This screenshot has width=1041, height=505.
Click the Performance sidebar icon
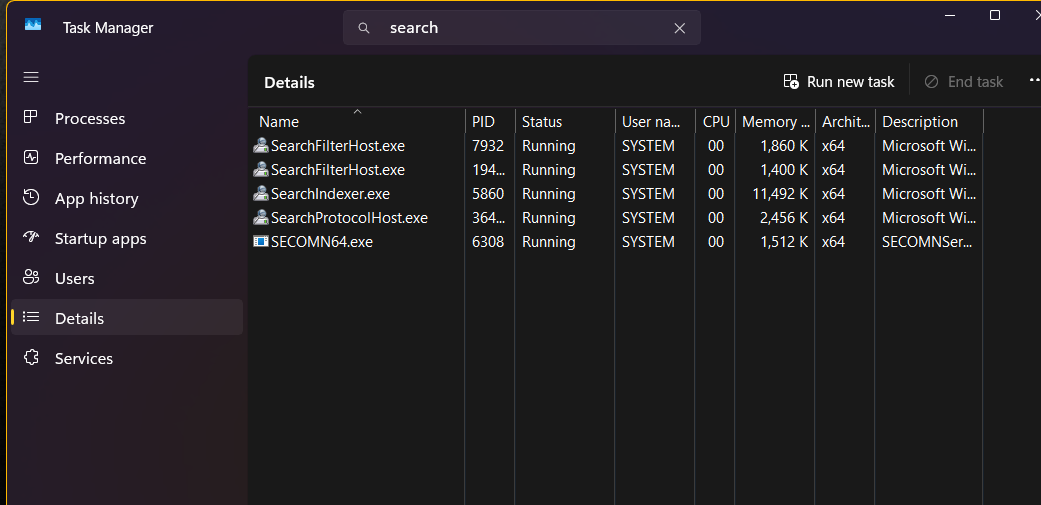click(31, 158)
